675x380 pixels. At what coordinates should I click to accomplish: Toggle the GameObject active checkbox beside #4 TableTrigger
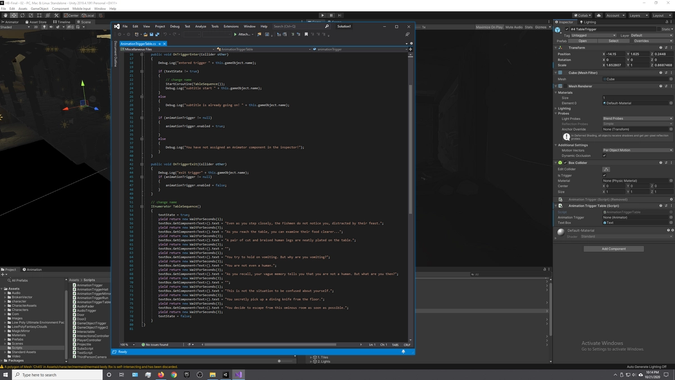tap(567, 29)
